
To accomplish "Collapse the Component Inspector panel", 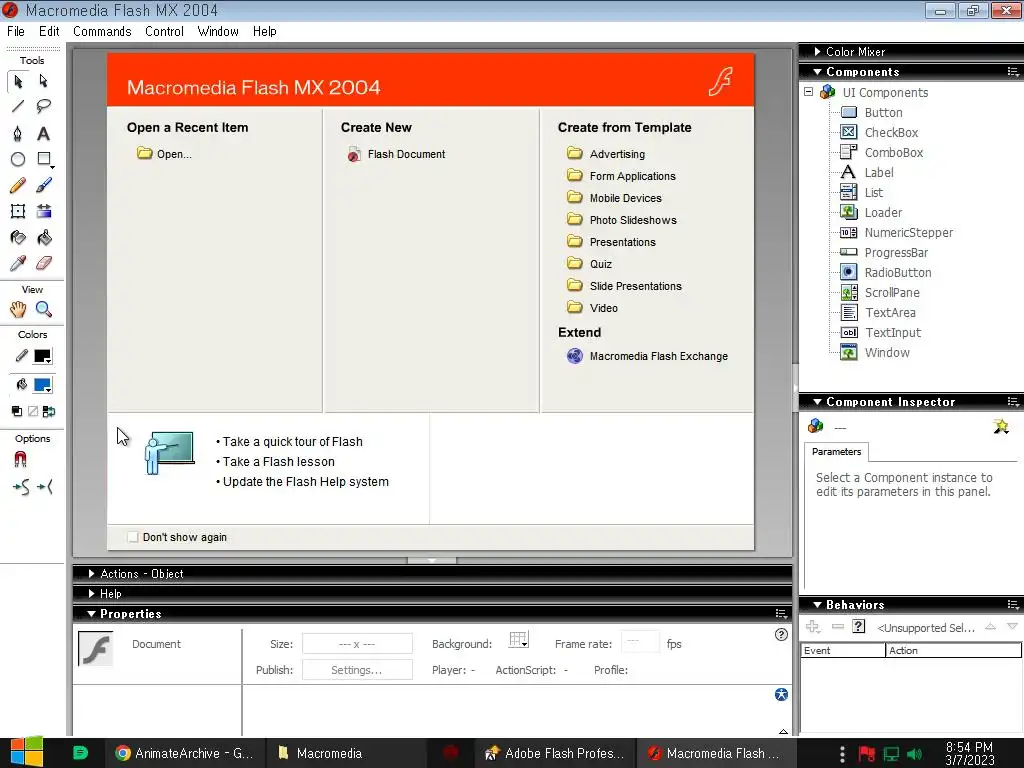I will coord(817,402).
